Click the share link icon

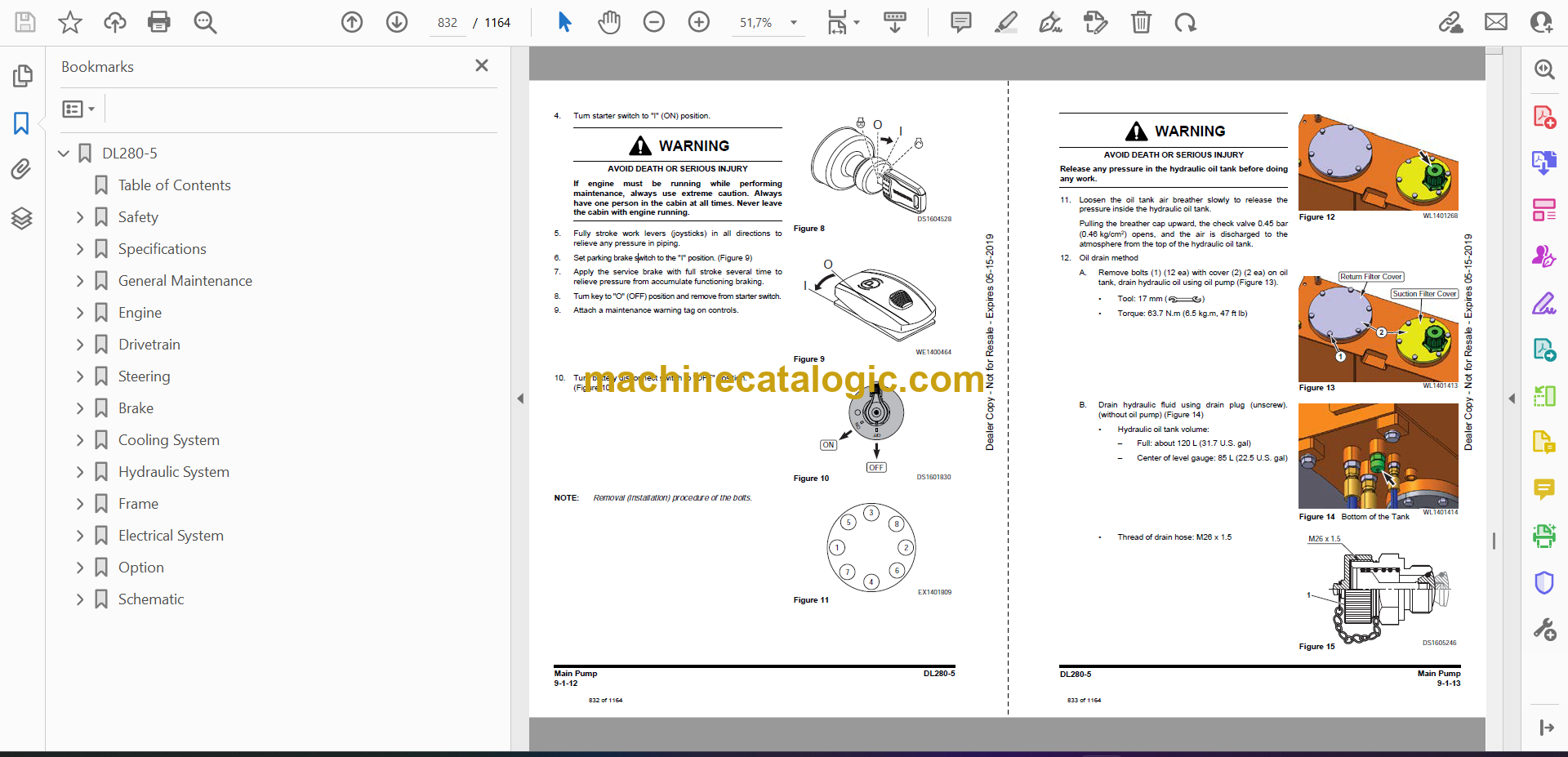click(x=1451, y=22)
